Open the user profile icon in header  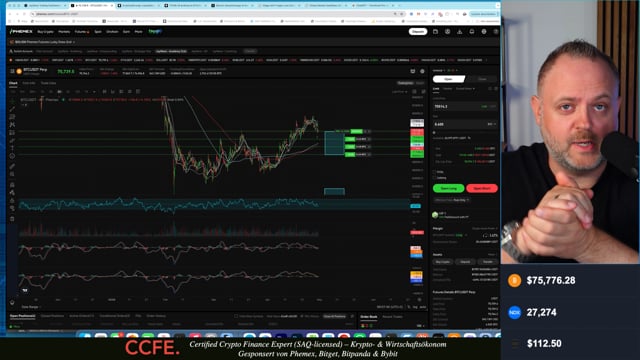(447, 31)
